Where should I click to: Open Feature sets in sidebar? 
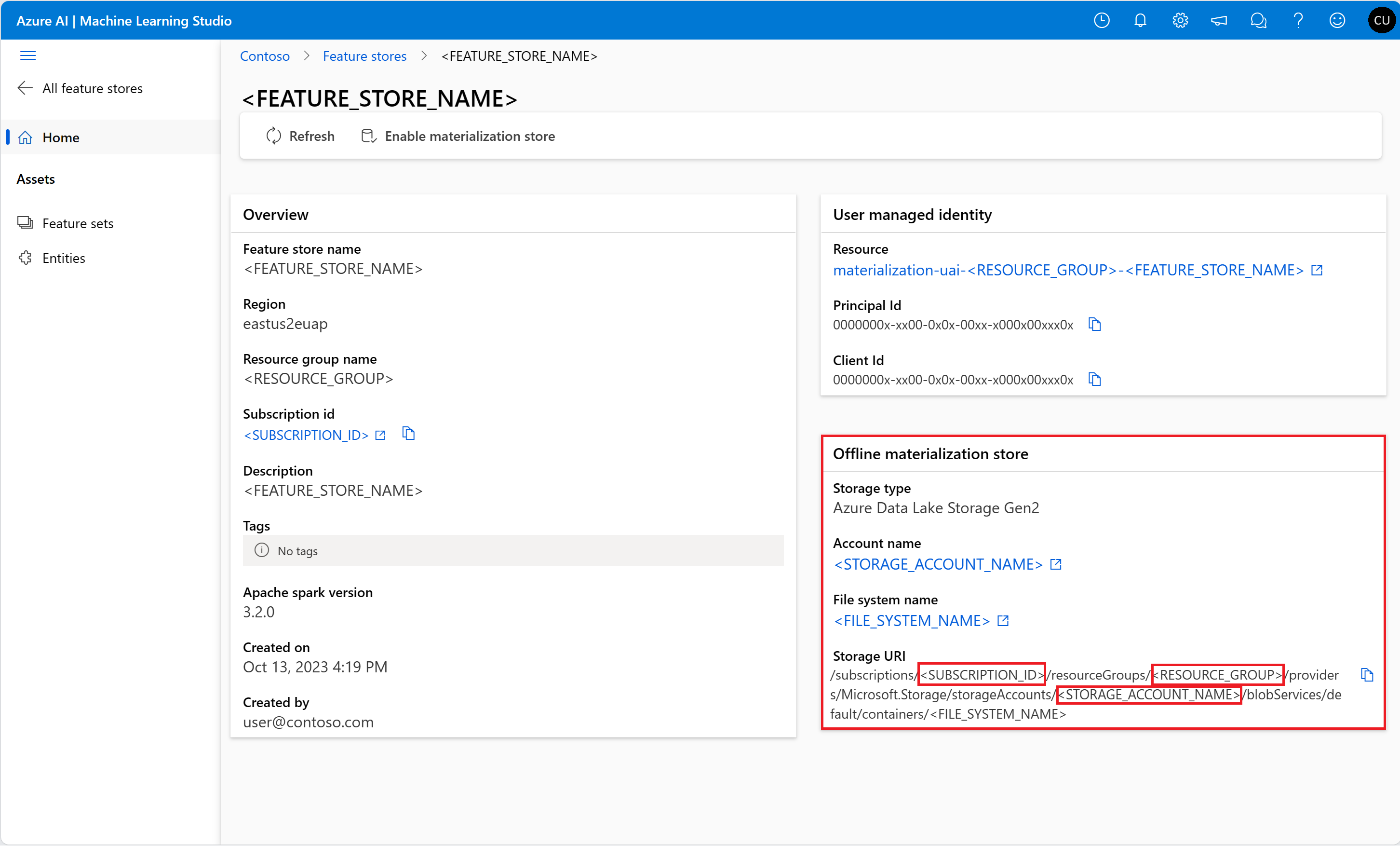coord(78,223)
